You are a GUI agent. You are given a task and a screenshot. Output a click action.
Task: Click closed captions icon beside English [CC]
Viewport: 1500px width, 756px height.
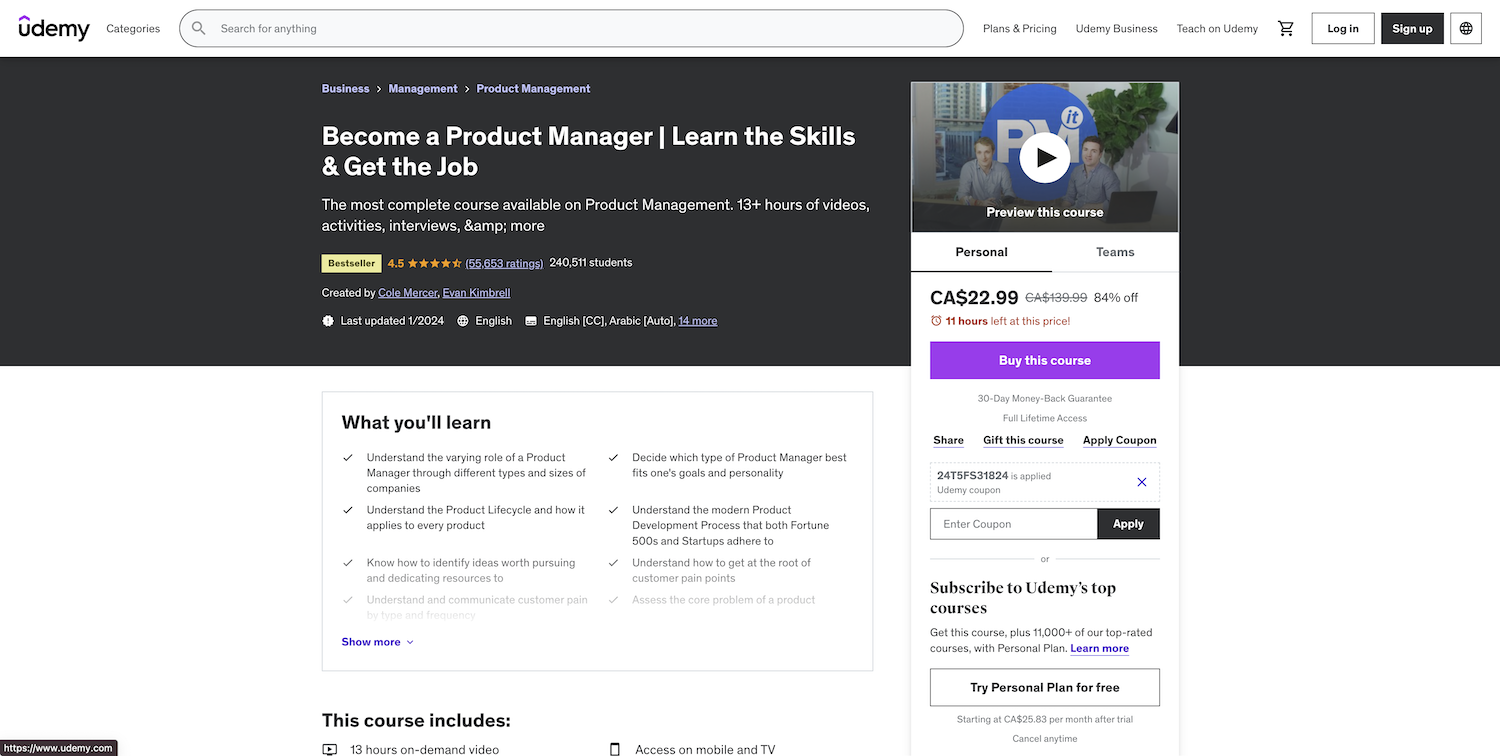531,321
